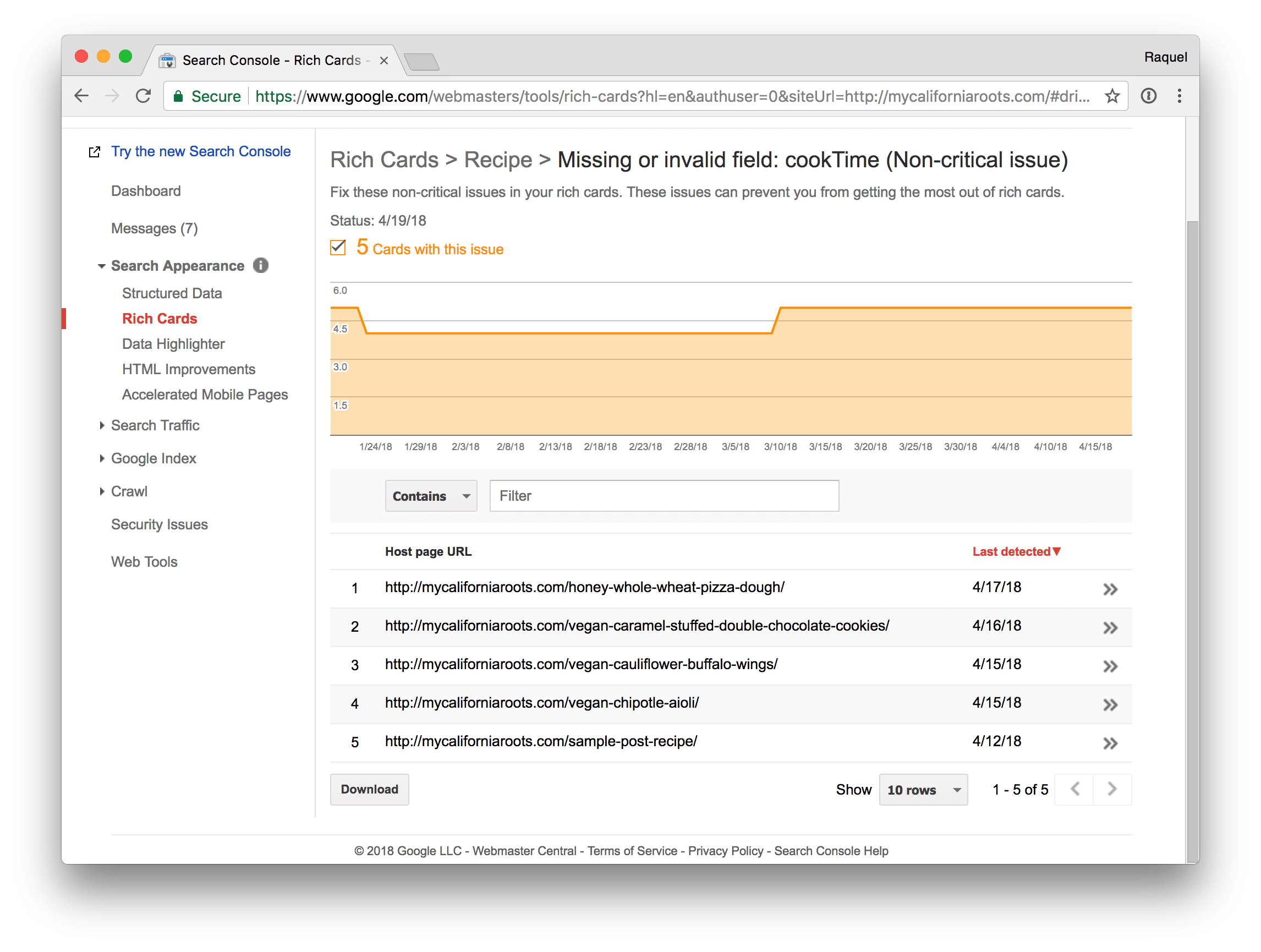Click the URL Filter text field
The image size is (1261, 952).
pyautogui.click(x=664, y=495)
